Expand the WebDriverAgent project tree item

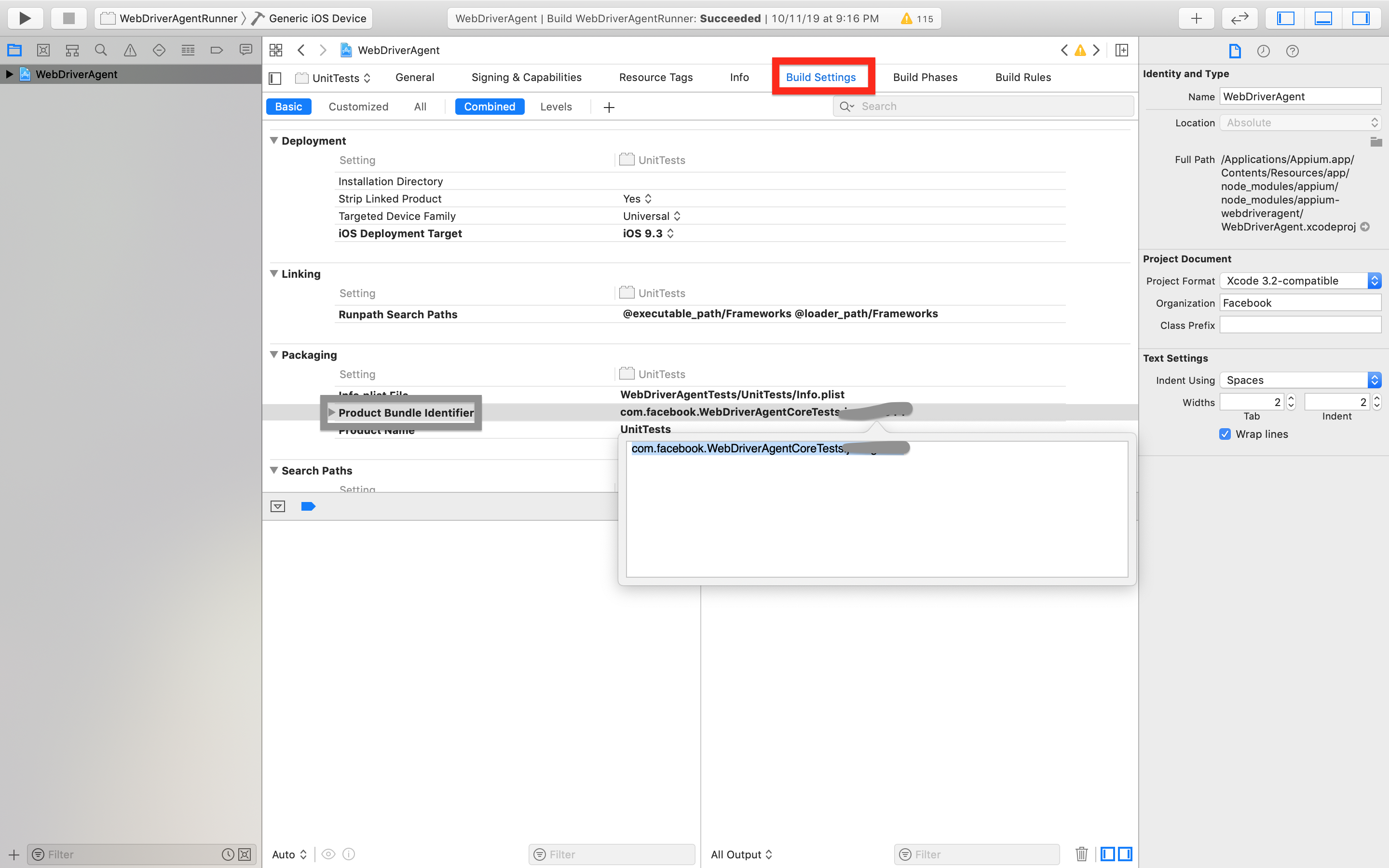[9, 74]
